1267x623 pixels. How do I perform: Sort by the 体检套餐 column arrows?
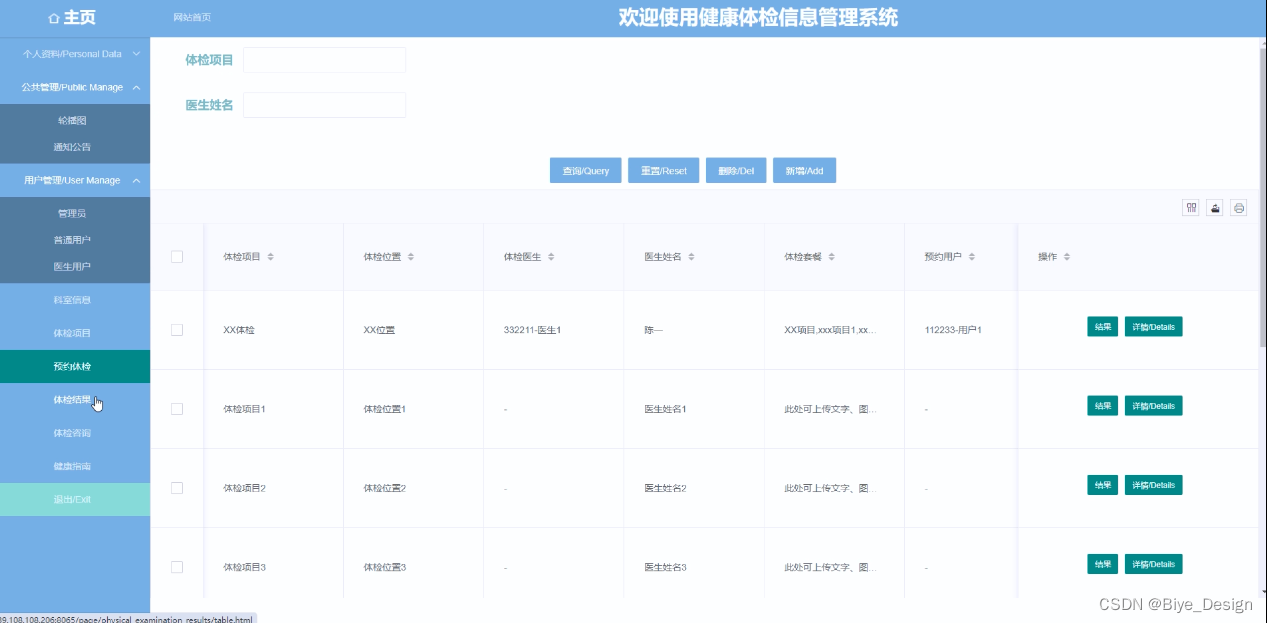tap(830, 257)
